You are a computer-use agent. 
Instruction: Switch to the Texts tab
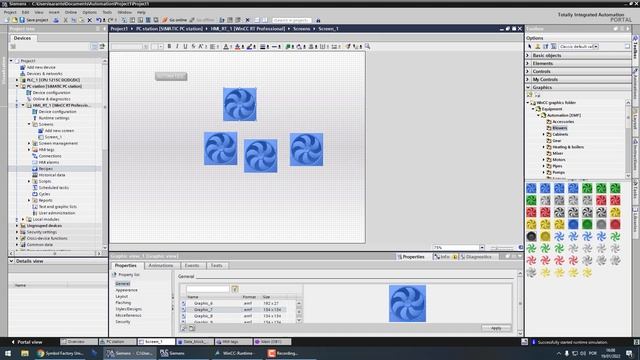click(x=216, y=265)
